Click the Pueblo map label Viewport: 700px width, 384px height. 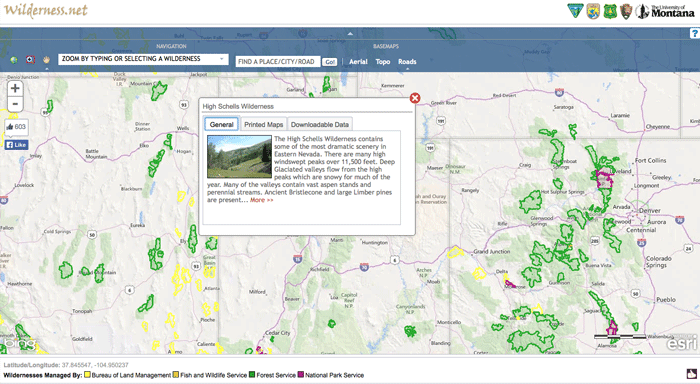(x=666, y=300)
